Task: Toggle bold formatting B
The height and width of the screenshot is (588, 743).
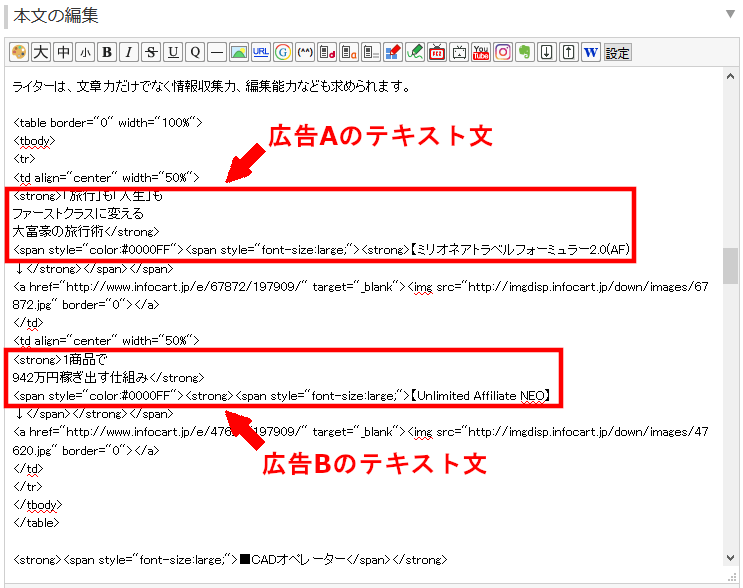Action: pos(107,52)
